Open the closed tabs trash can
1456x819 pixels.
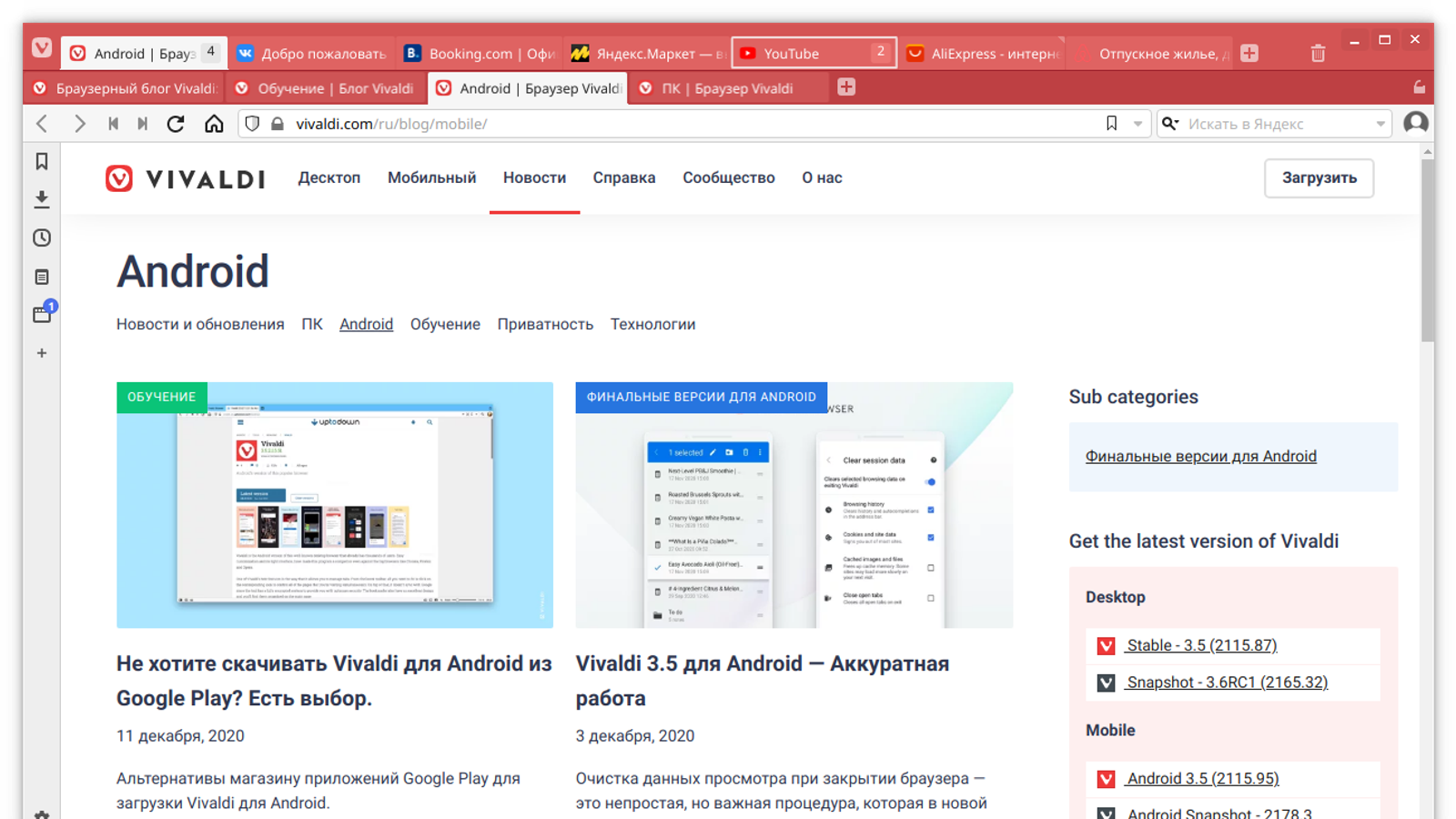(1318, 54)
